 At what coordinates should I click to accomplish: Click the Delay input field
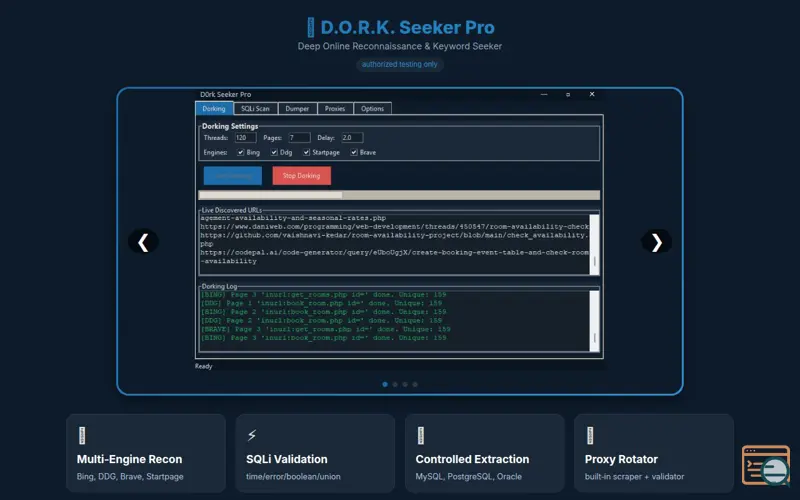[x=353, y=138]
